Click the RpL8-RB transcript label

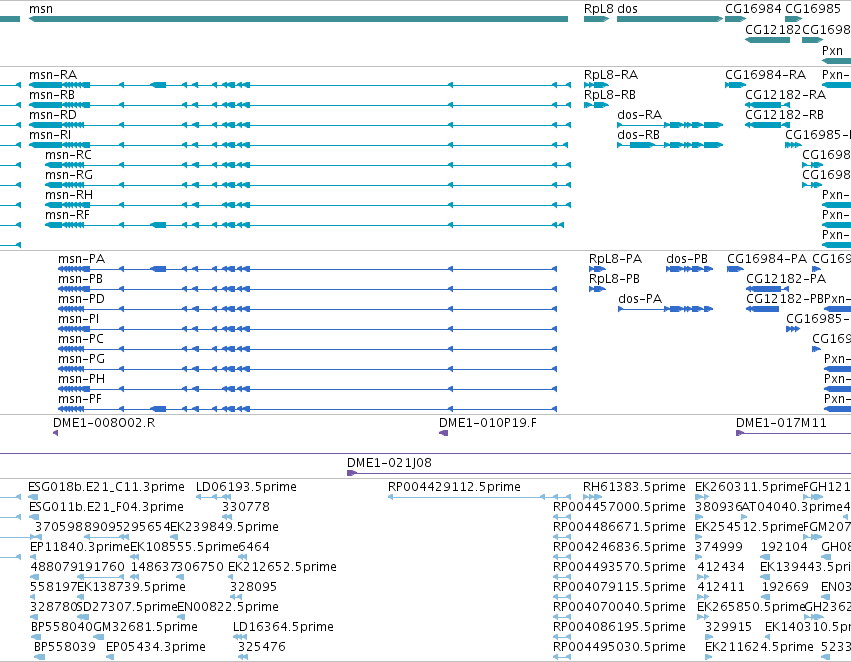click(x=610, y=94)
